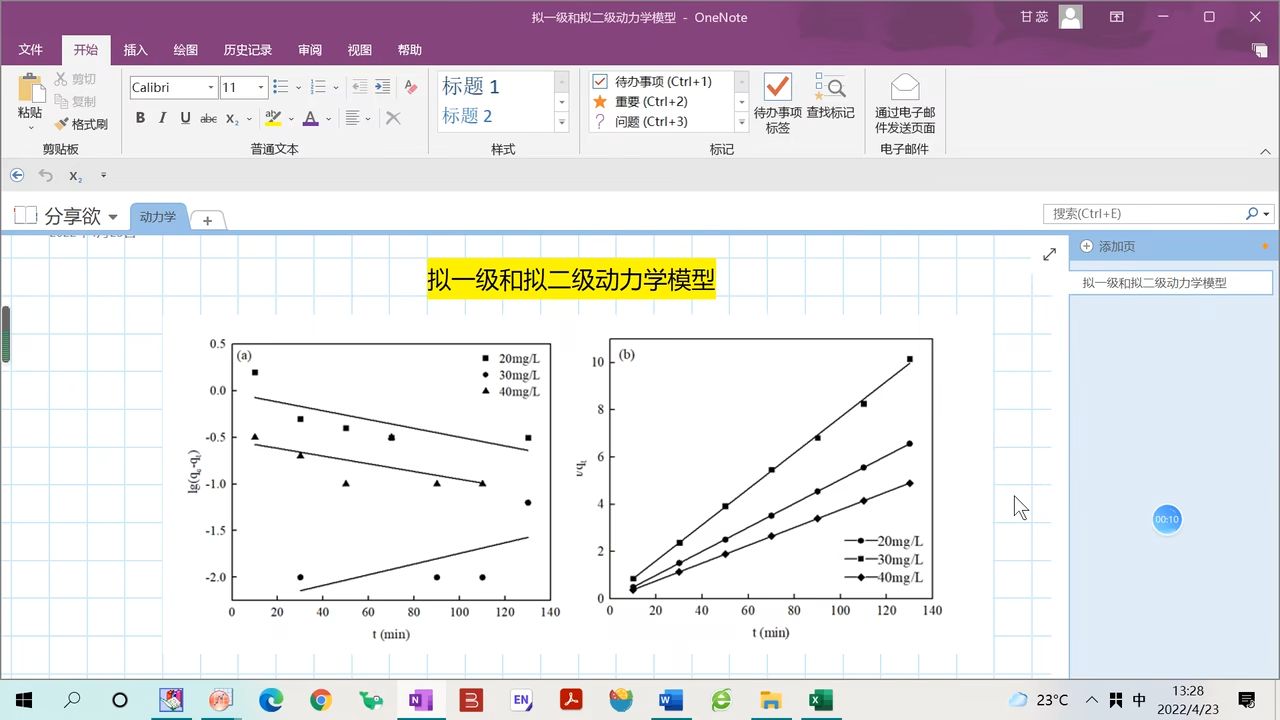
Task: Click the back navigation arrow
Action: point(17,175)
